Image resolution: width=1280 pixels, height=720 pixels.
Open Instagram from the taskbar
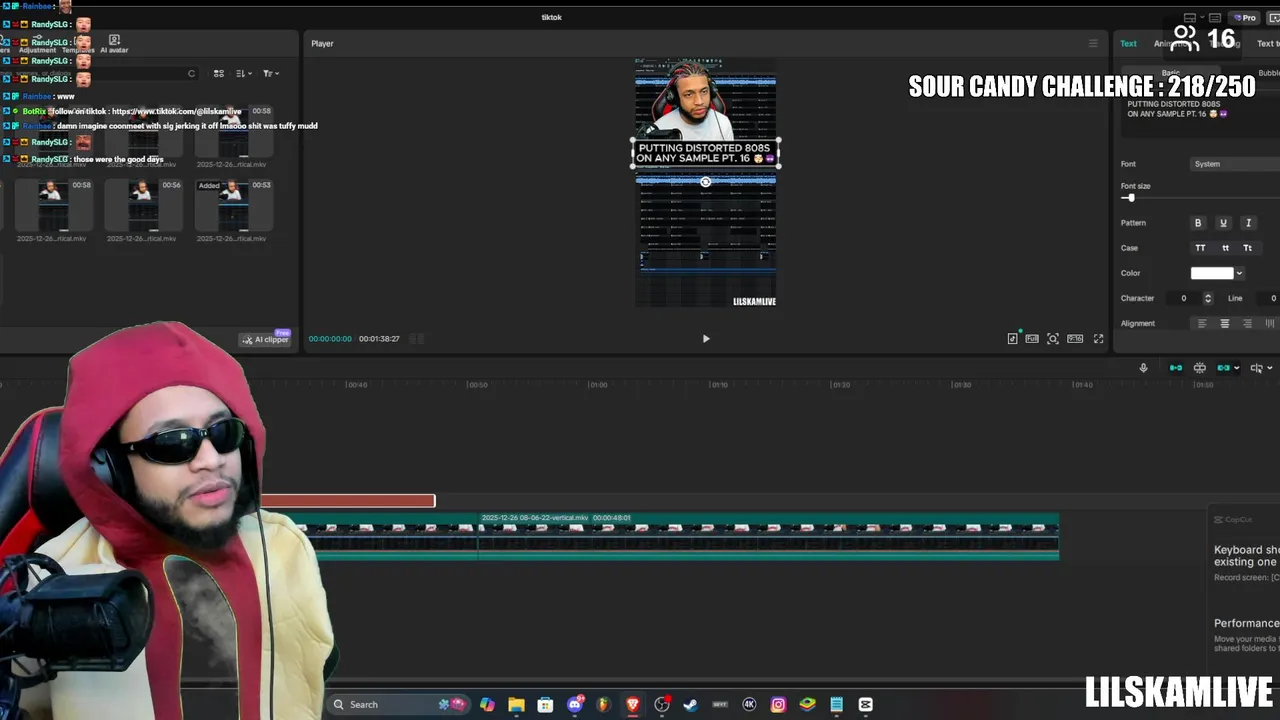pyautogui.click(x=778, y=705)
